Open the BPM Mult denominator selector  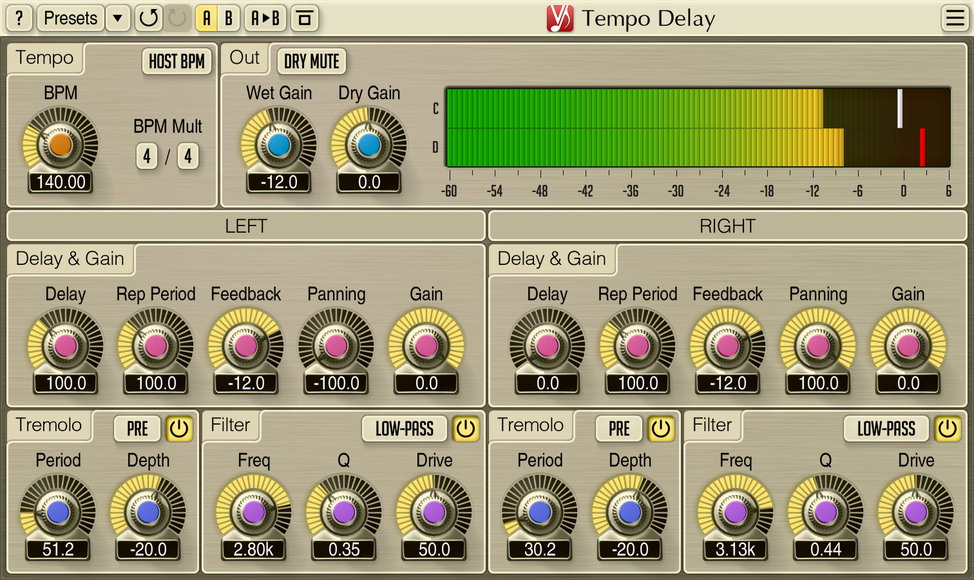coord(188,156)
